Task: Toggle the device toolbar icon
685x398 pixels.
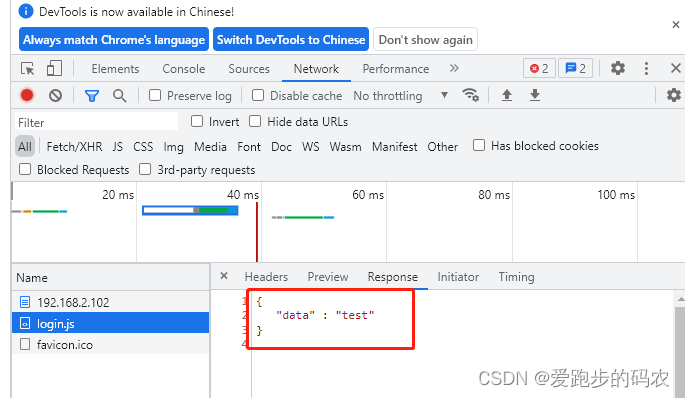Action: coord(55,69)
